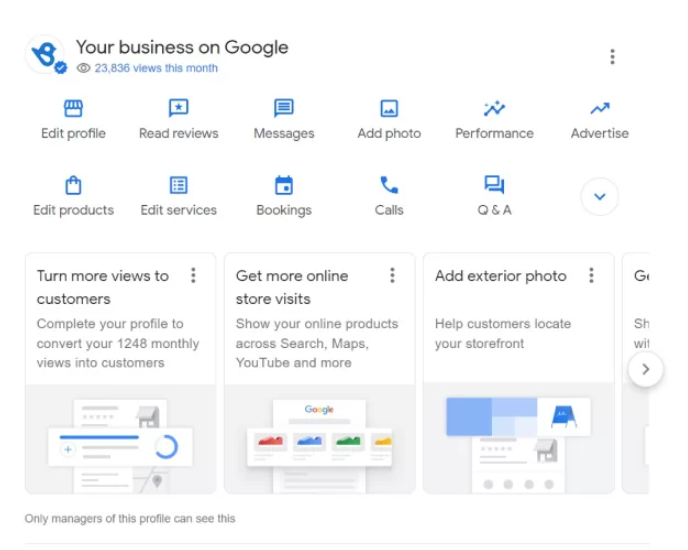Image resolution: width=688 pixels, height=550 pixels.
Task: Click Read reviews label
Action: coord(179,133)
